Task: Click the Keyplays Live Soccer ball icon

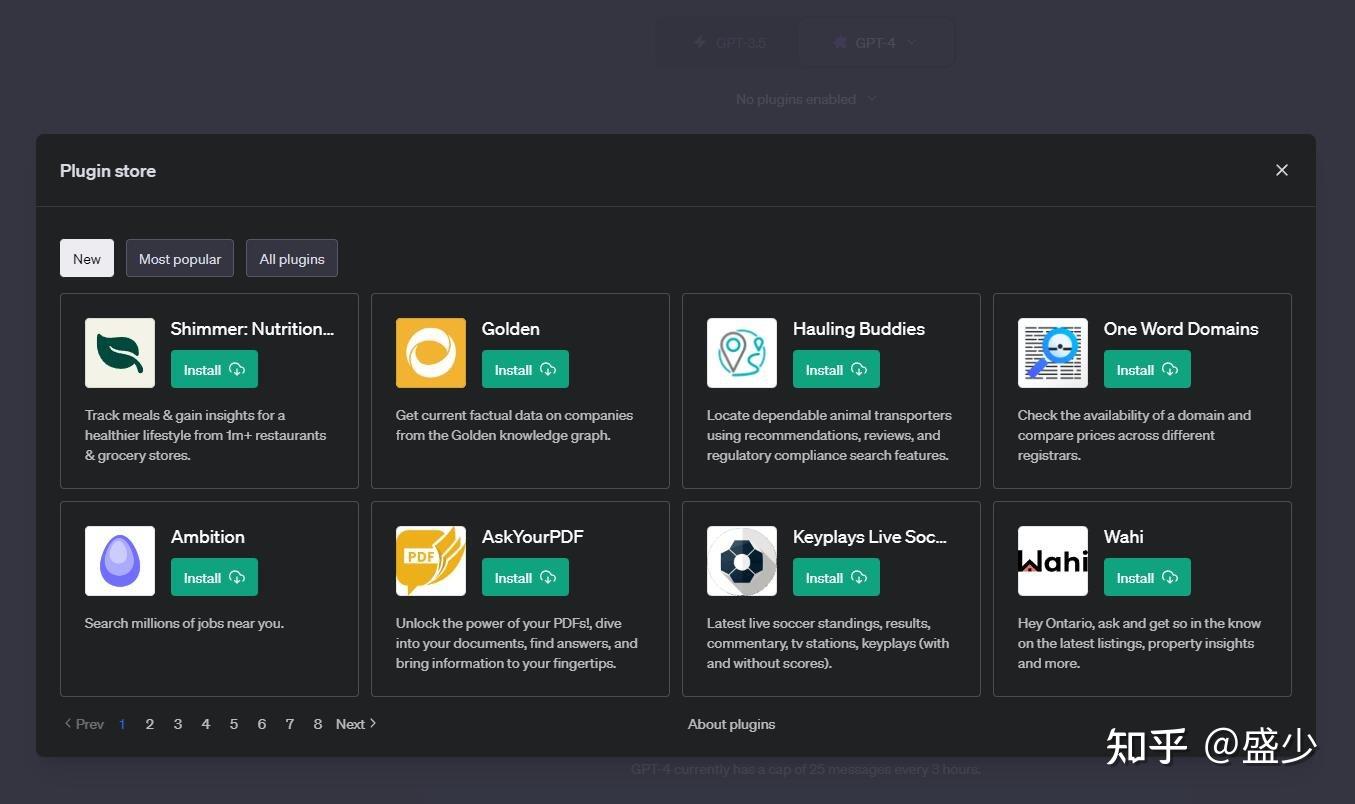Action: [x=742, y=561]
